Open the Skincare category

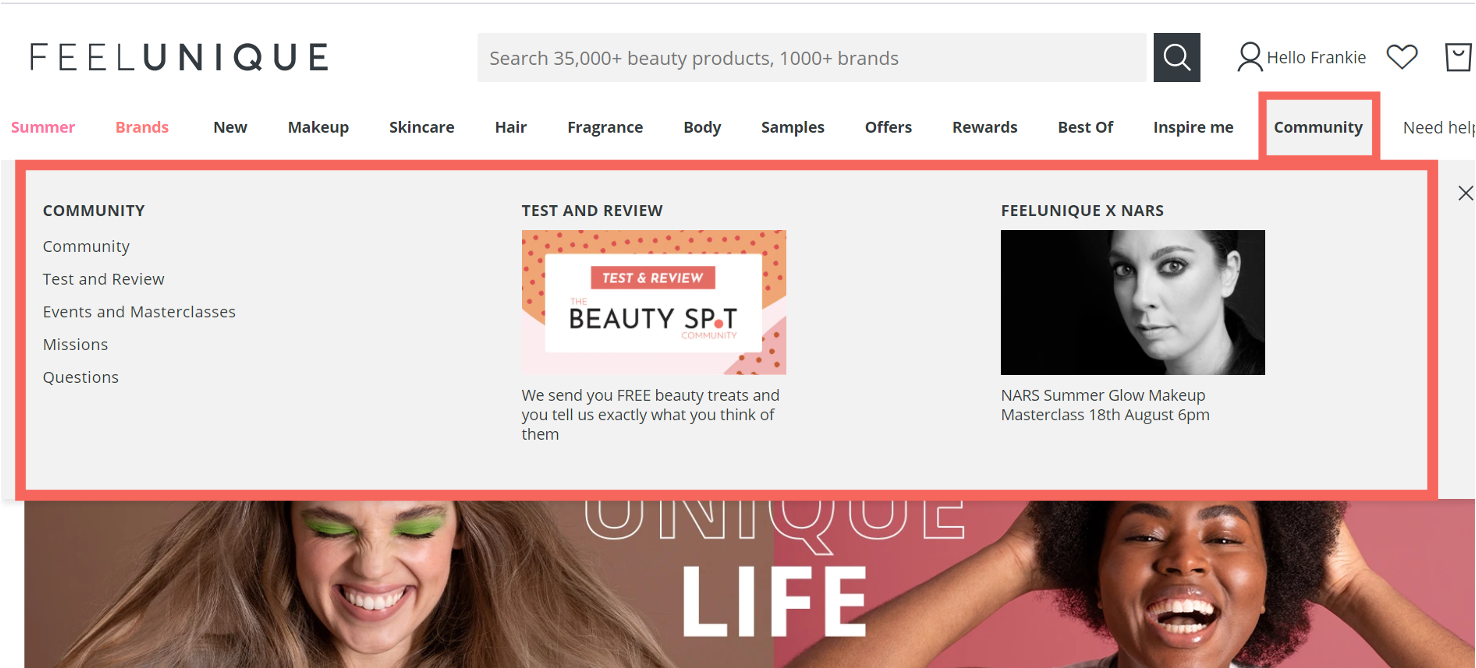(x=421, y=127)
